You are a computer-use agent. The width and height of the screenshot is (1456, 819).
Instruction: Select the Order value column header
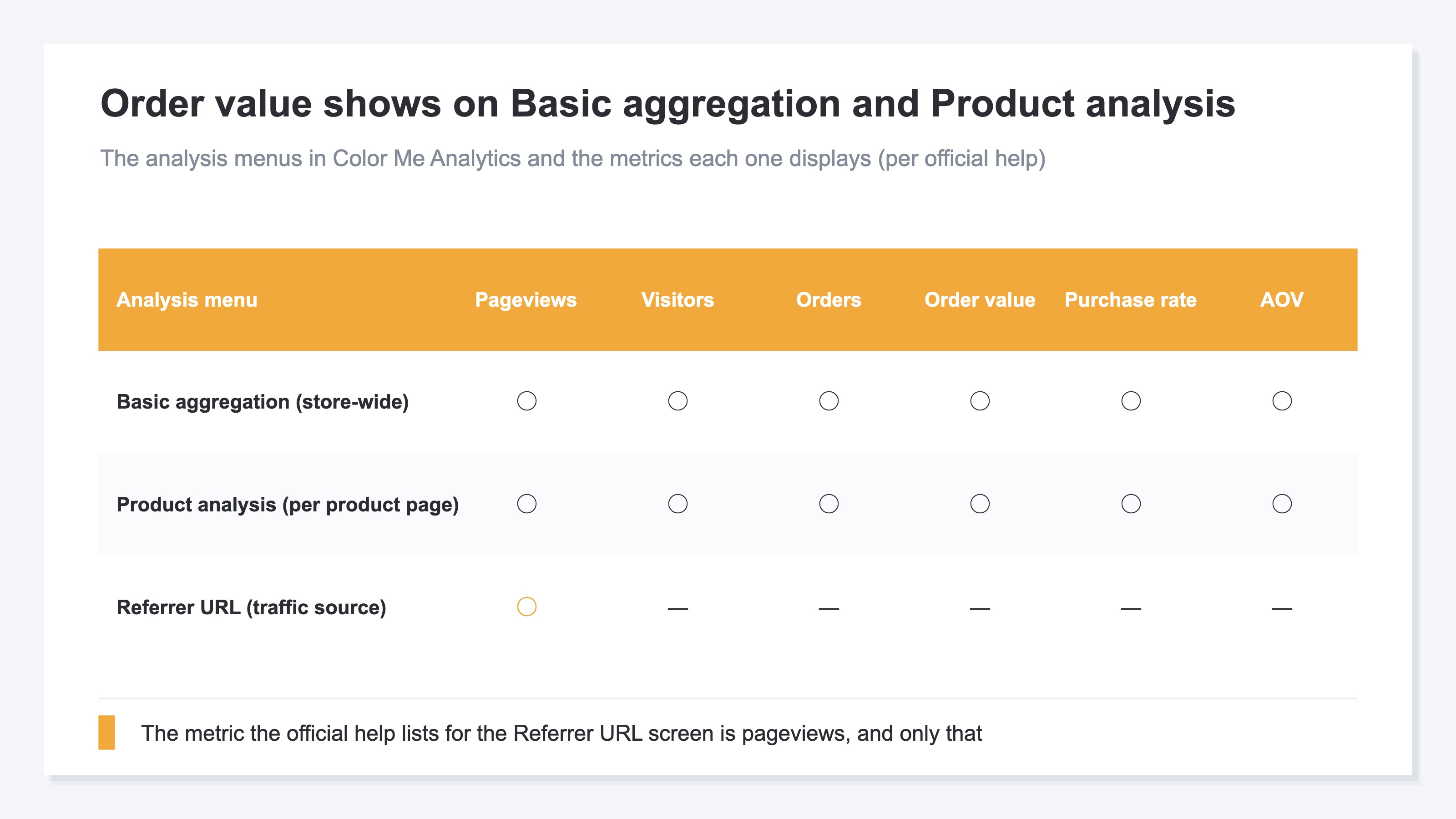click(980, 299)
